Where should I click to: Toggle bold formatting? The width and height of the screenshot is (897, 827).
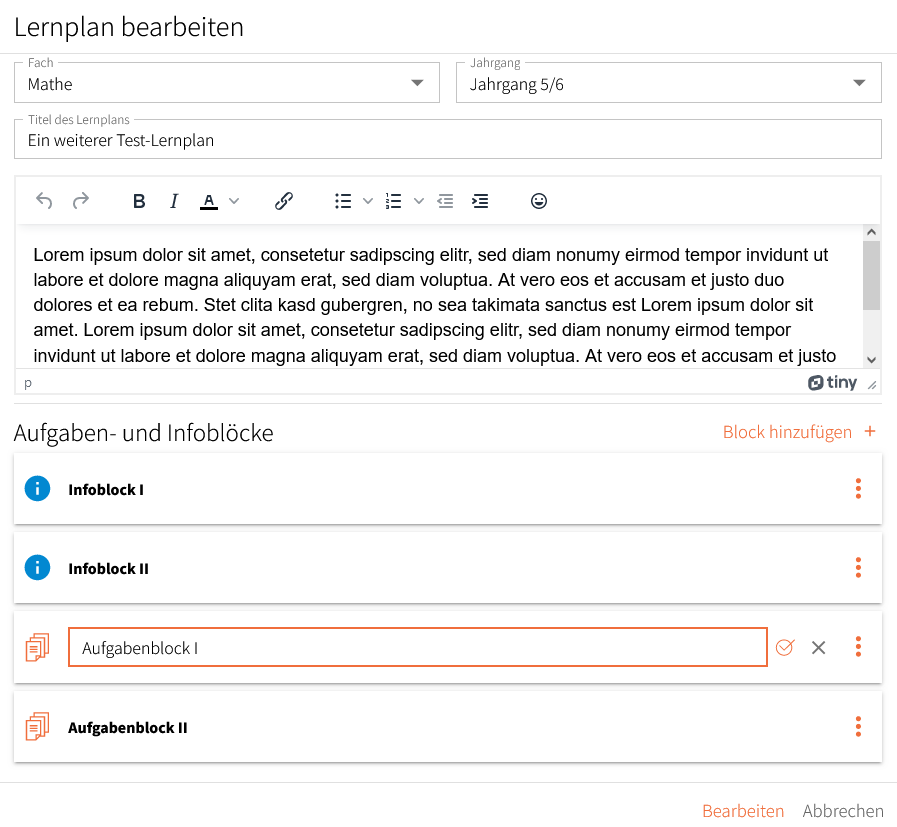point(138,201)
